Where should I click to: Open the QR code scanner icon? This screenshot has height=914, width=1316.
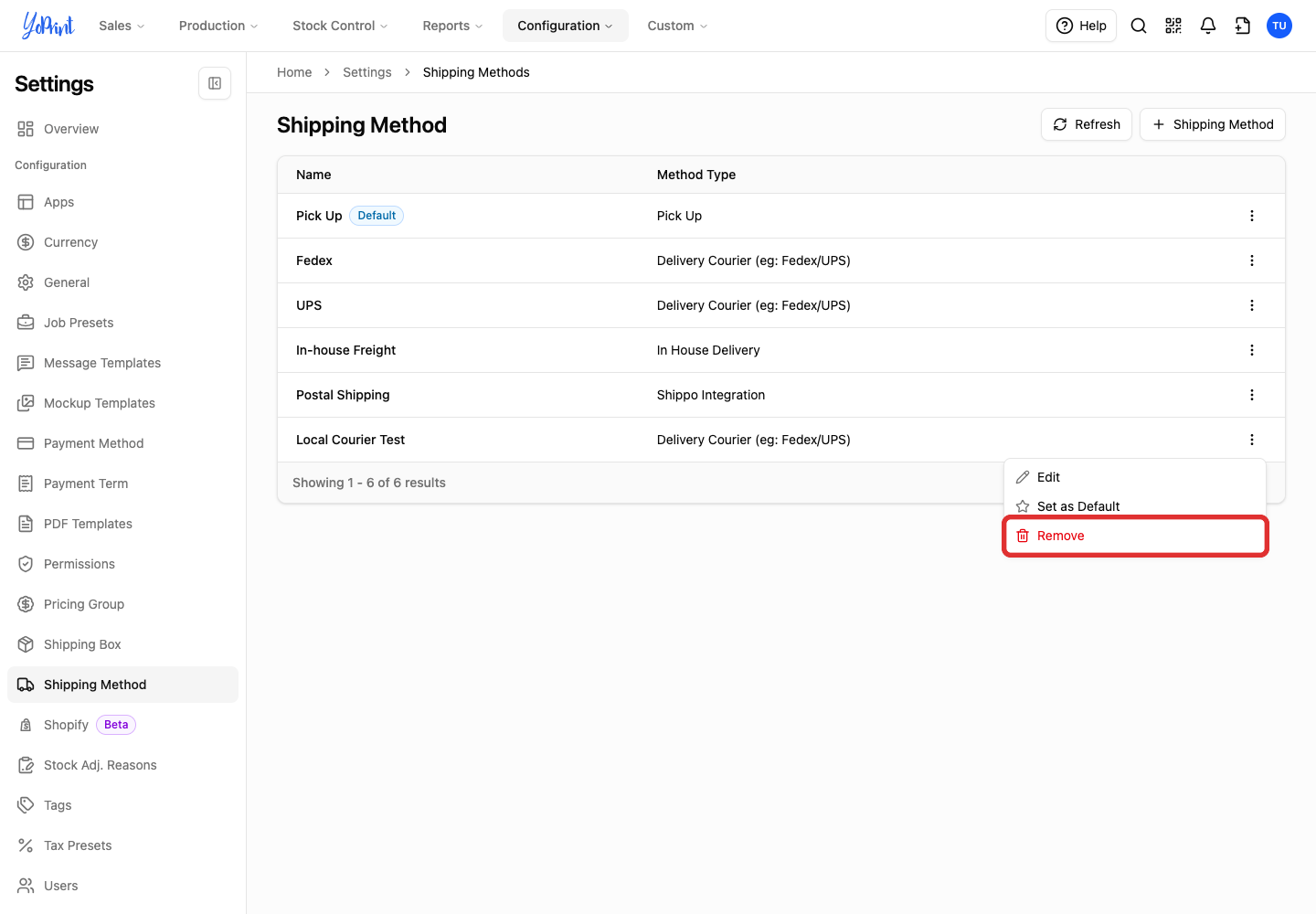pyautogui.click(x=1173, y=26)
